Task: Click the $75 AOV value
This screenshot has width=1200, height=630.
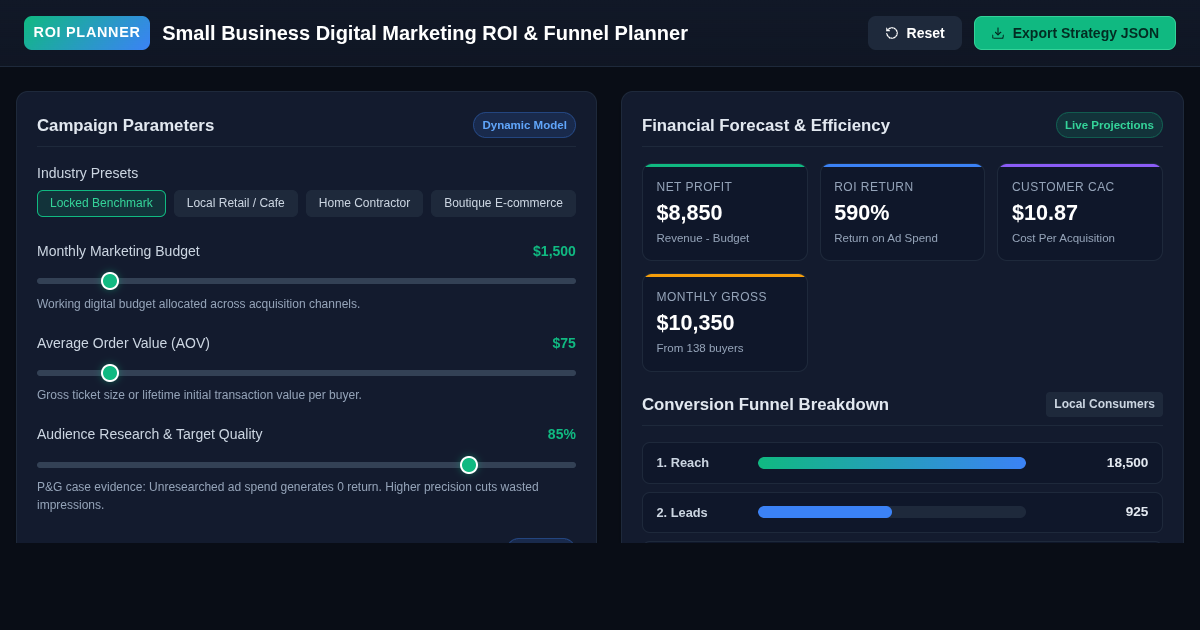Action: tap(564, 343)
